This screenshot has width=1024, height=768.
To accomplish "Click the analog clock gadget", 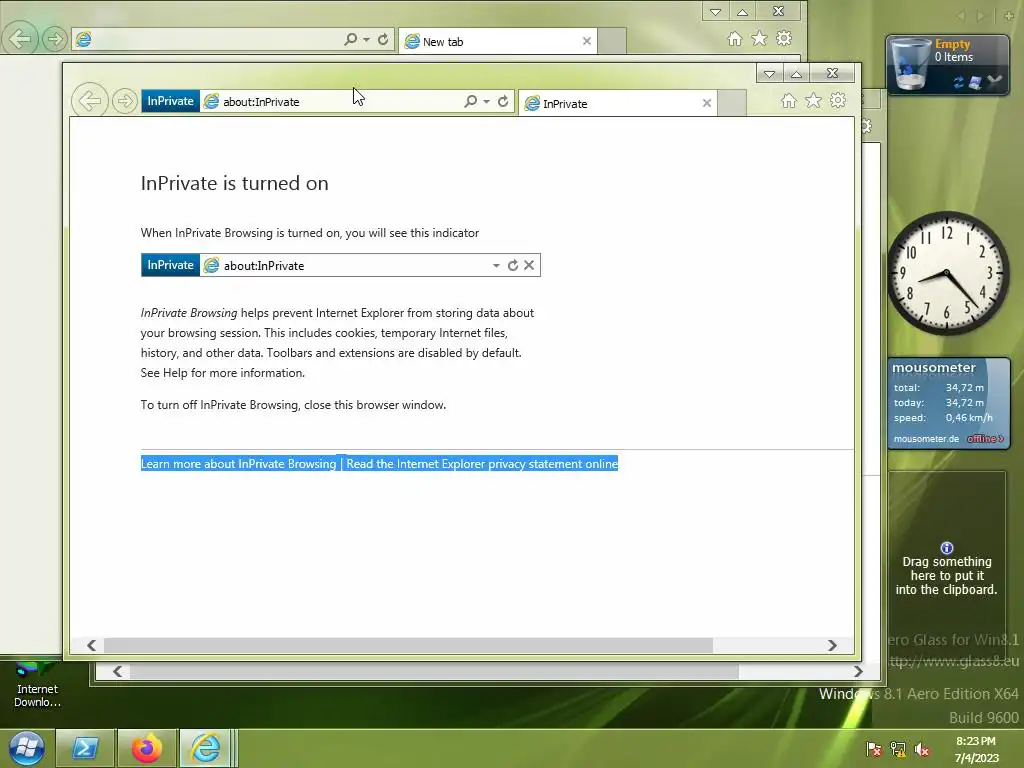I will [947, 274].
